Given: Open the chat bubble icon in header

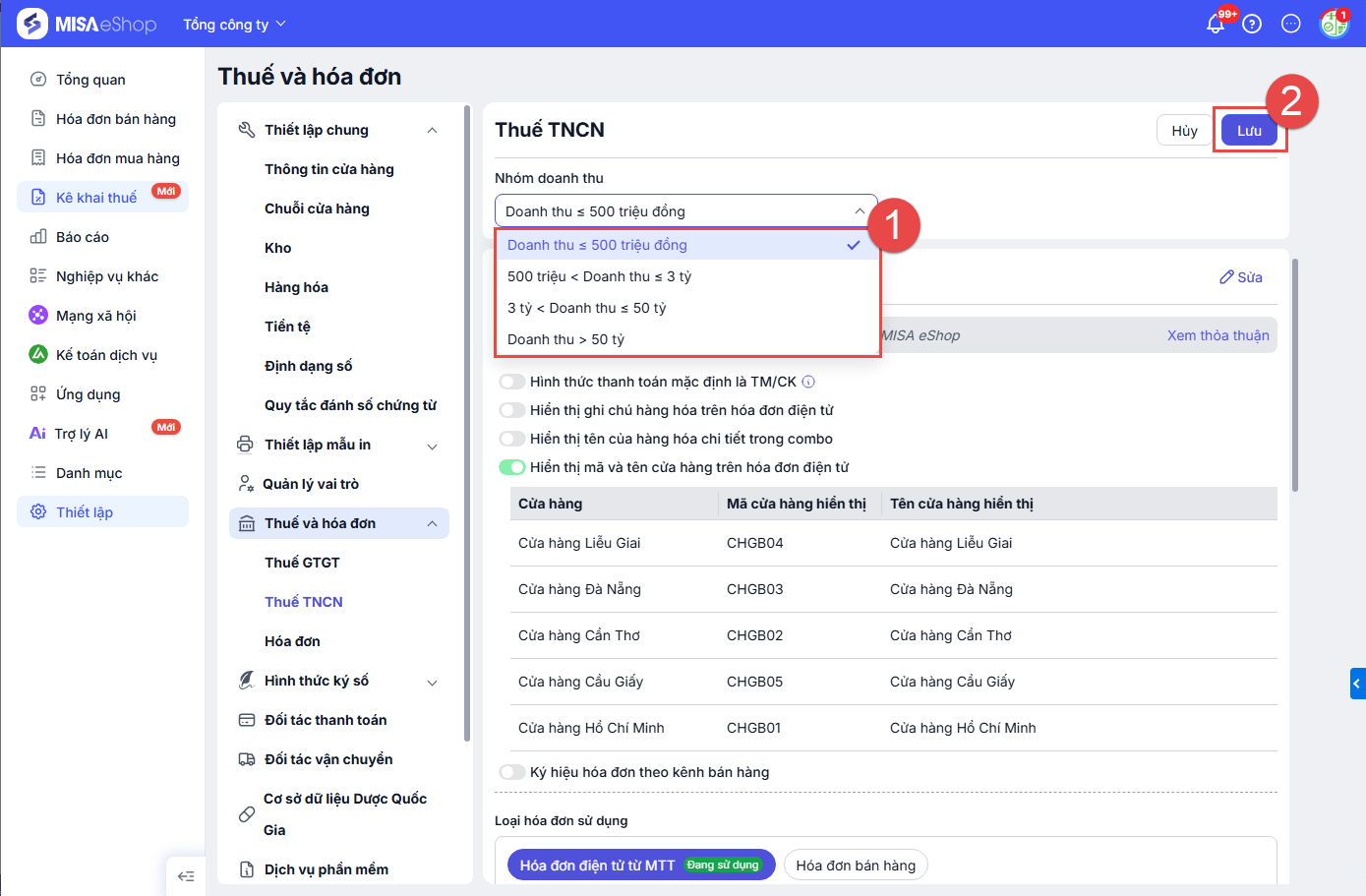Looking at the screenshot, I should 1291,24.
